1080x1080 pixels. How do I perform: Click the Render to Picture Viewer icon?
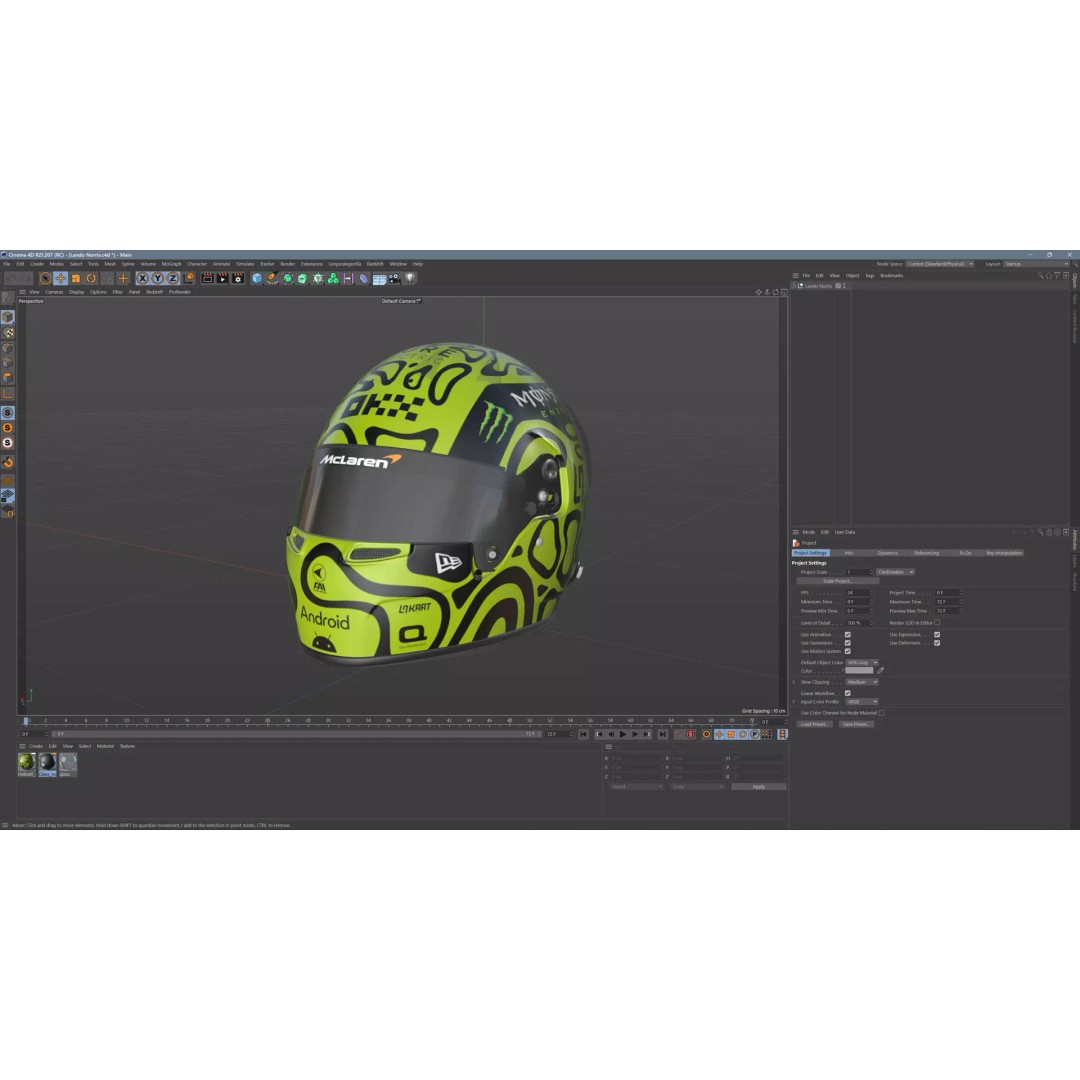tap(221, 278)
